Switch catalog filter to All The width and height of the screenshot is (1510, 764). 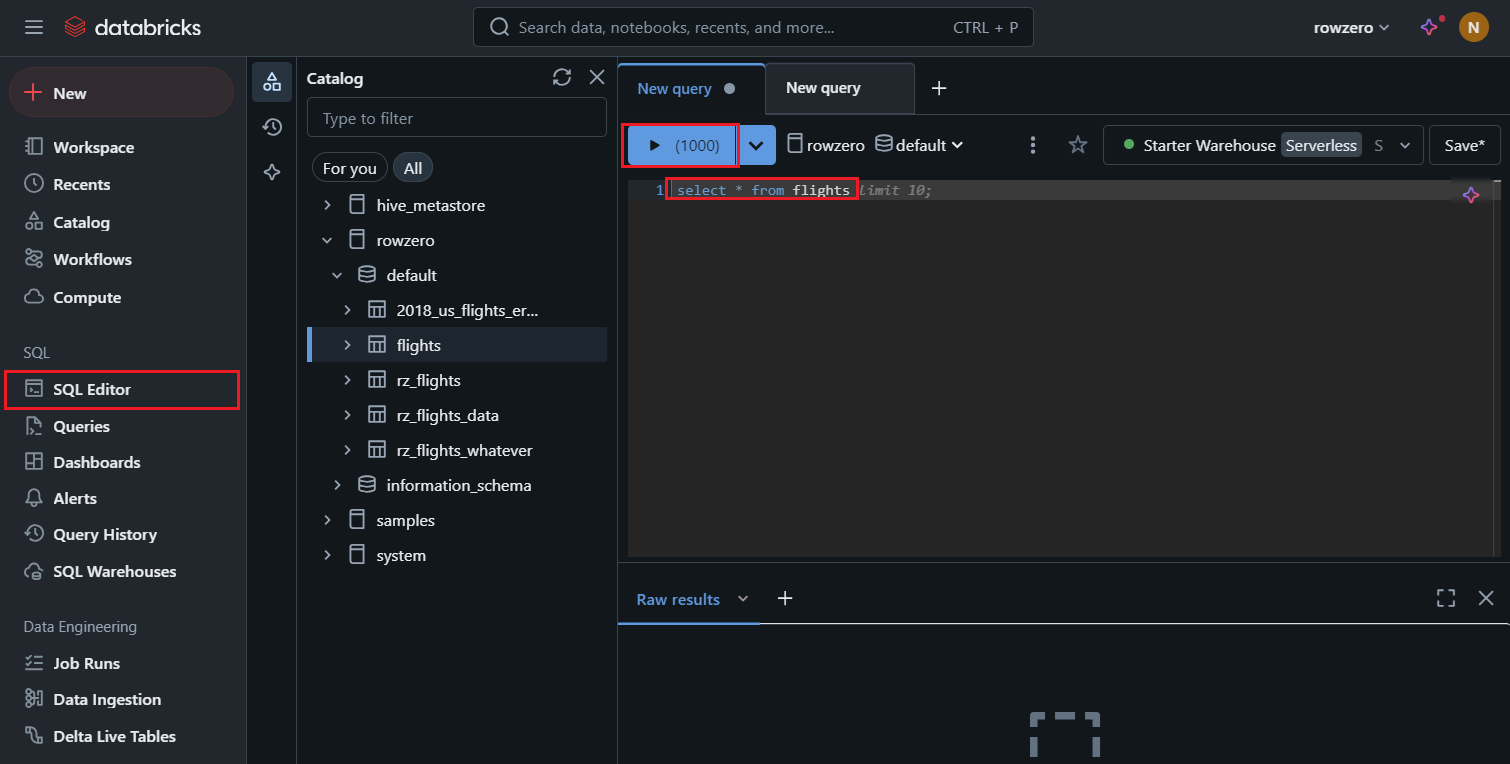tap(413, 167)
